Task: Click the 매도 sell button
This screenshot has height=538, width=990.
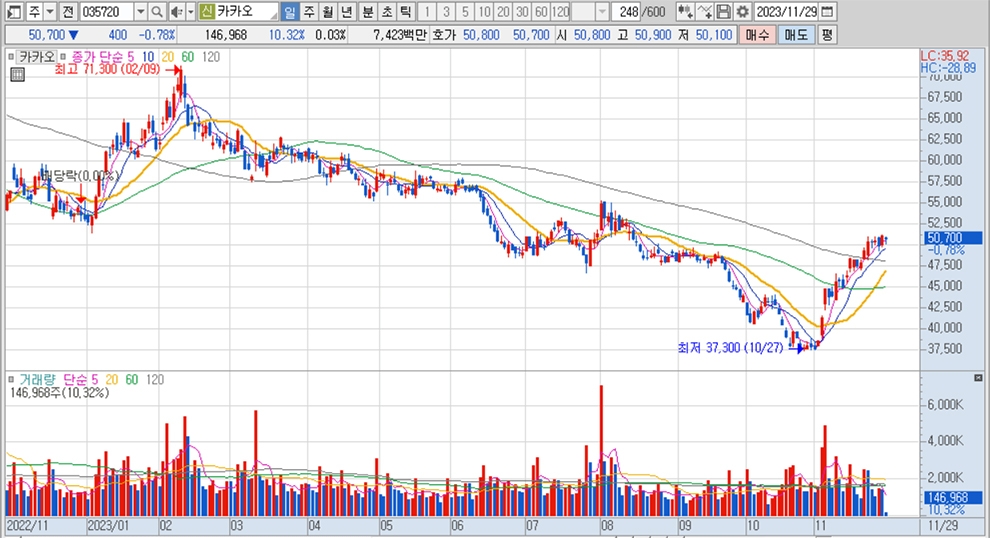Action: click(x=796, y=35)
